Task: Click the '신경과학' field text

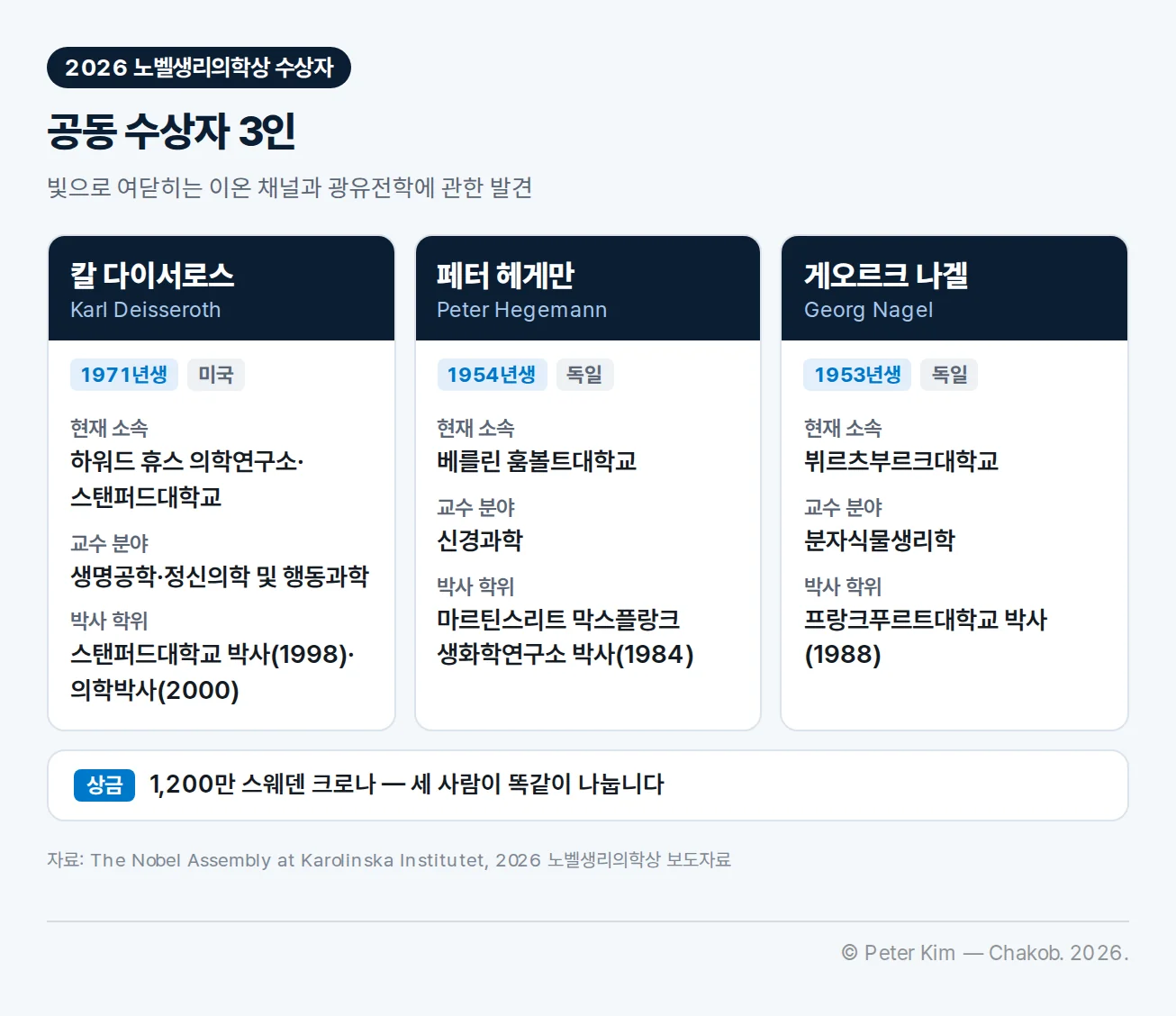Action: pos(480,540)
